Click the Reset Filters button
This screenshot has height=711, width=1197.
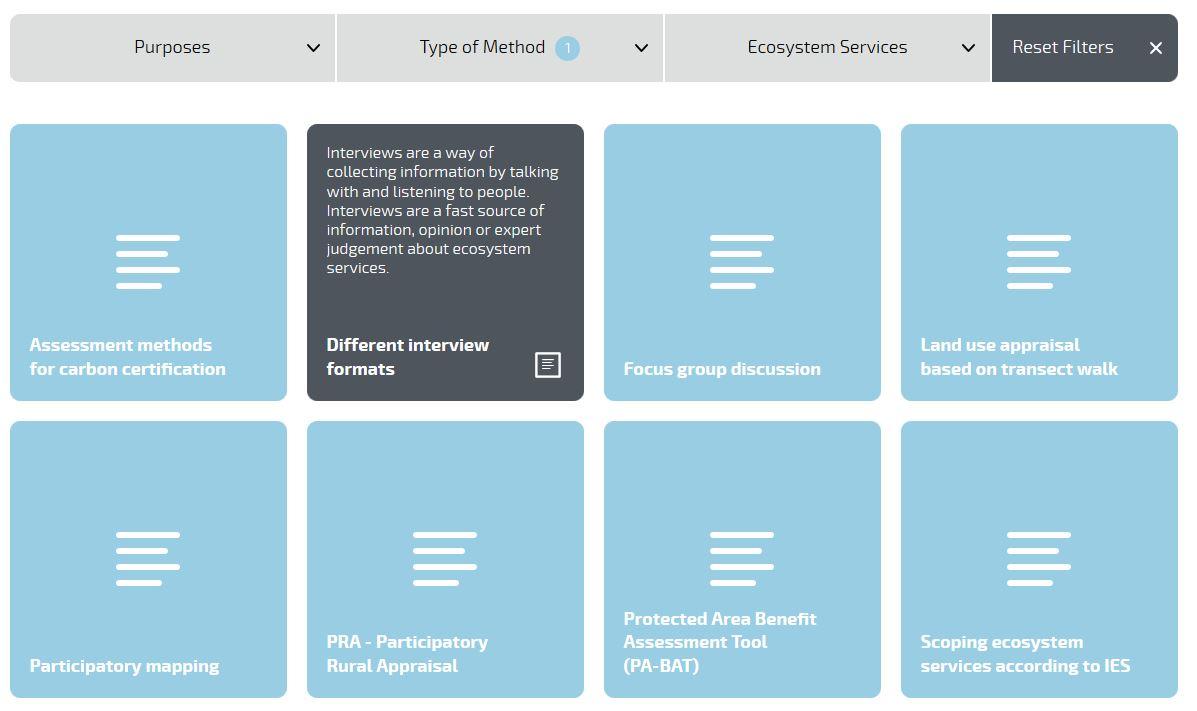[x=1085, y=47]
